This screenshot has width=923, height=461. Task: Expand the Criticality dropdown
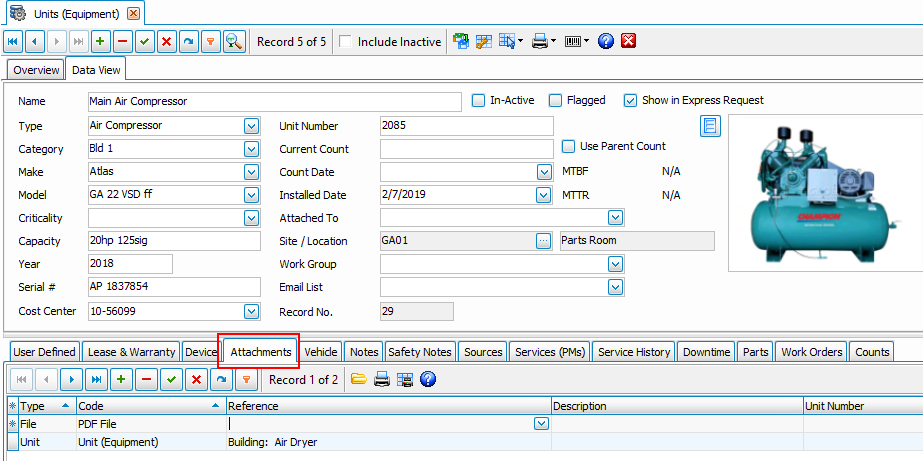pyautogui.click(x=251, y=218)
